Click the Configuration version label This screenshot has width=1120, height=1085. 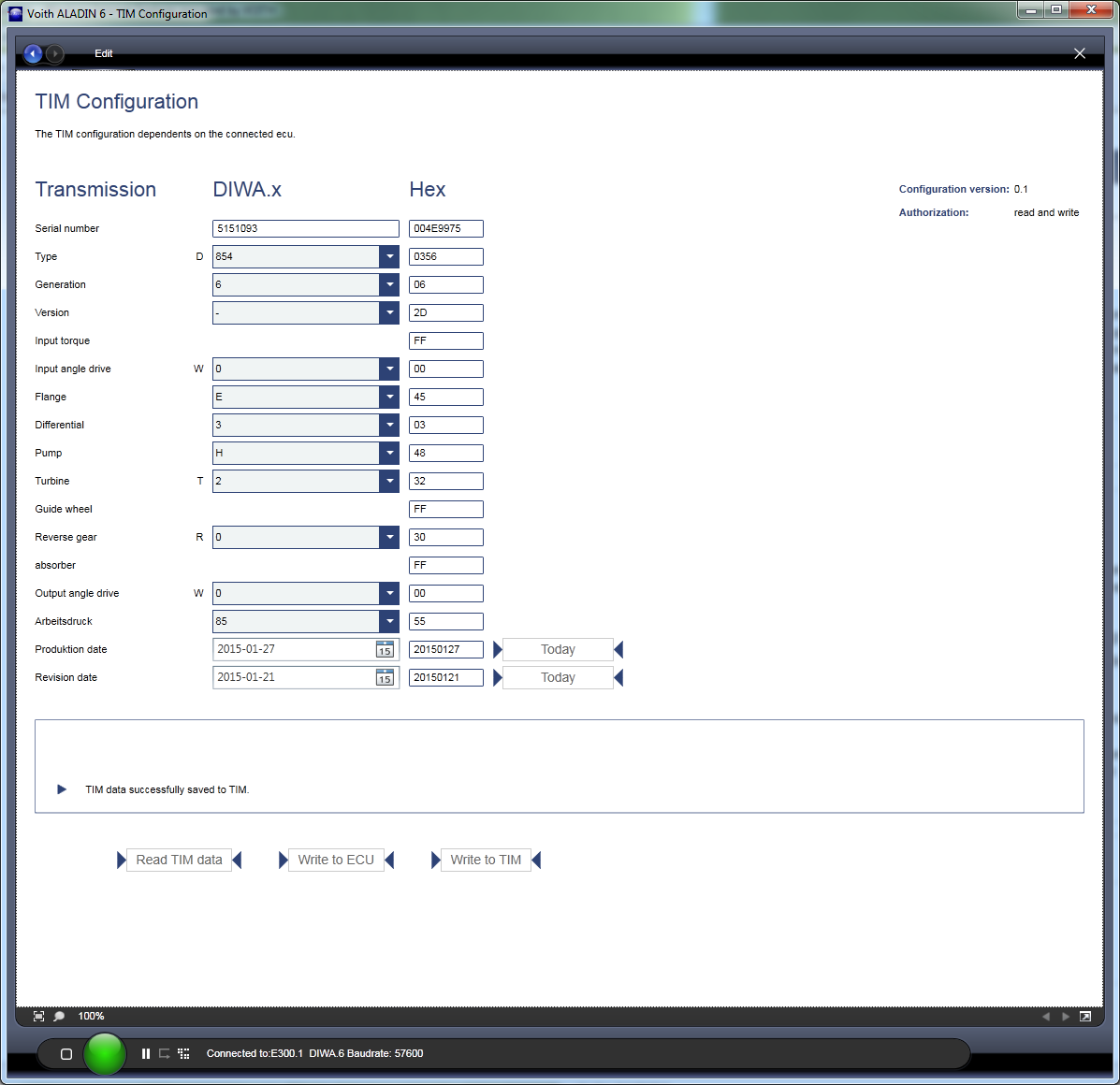[954, 189]
